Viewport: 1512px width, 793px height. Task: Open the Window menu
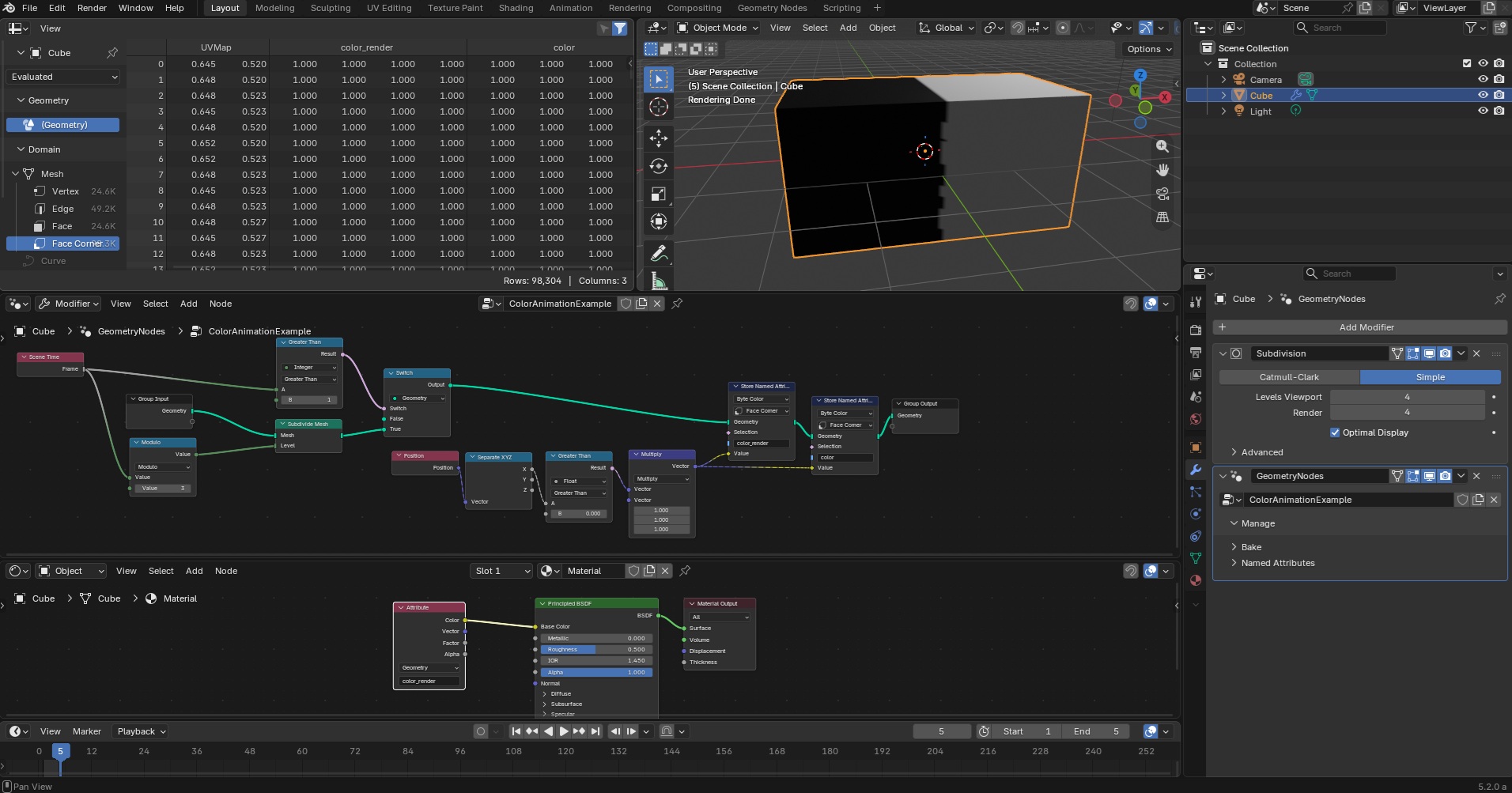pos(136,8)
